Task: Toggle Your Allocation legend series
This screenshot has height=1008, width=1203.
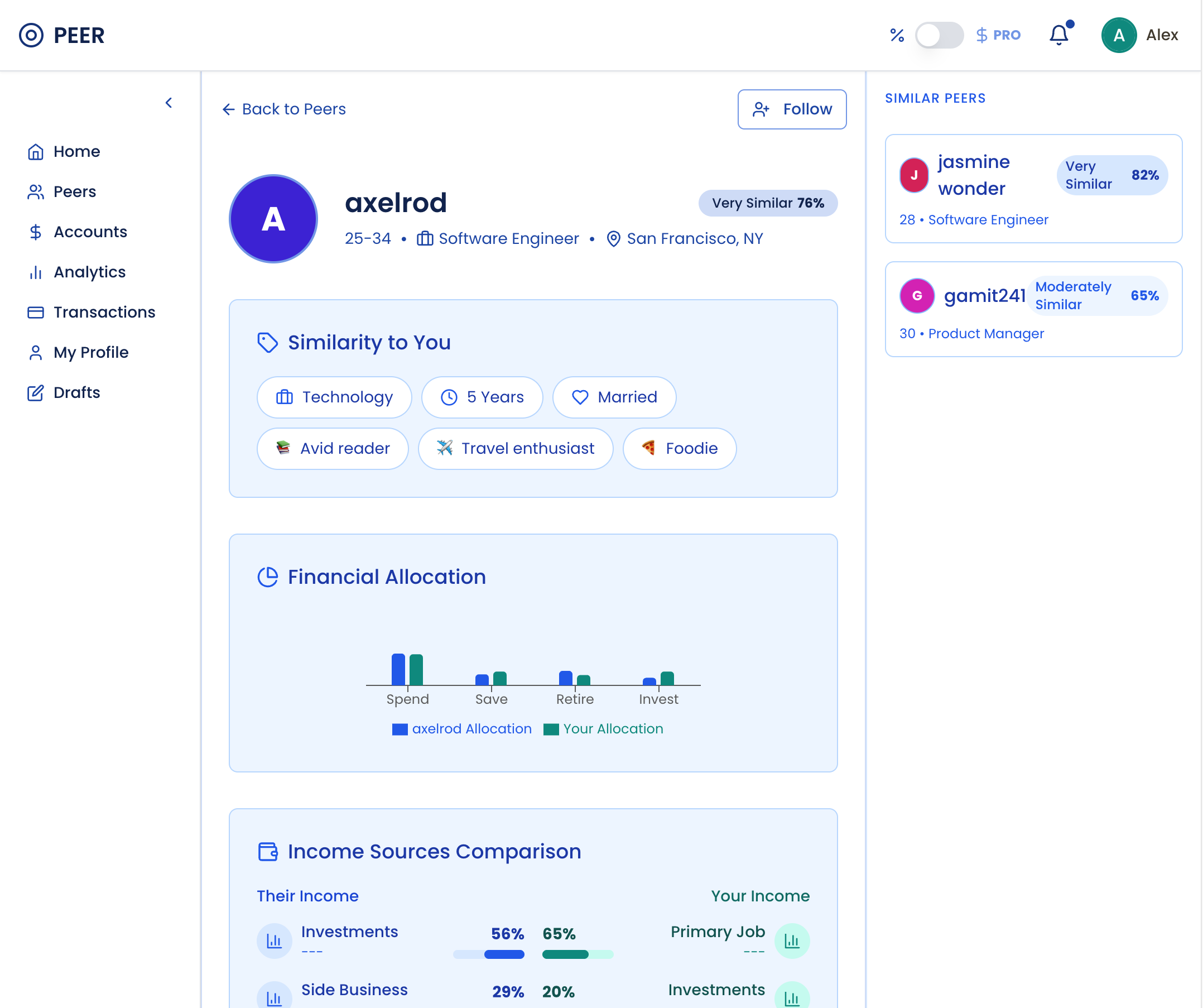Action: (603, 729)
